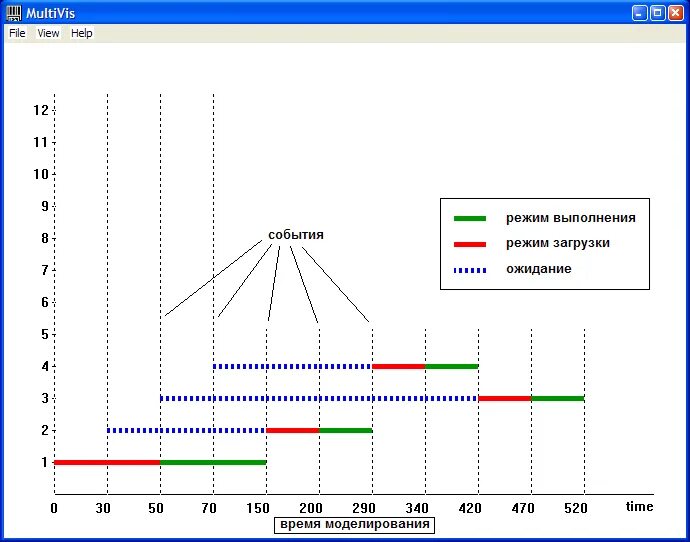Open the Help menu
Viewport: 690px width, 542px height.
(x=81, y=33)
